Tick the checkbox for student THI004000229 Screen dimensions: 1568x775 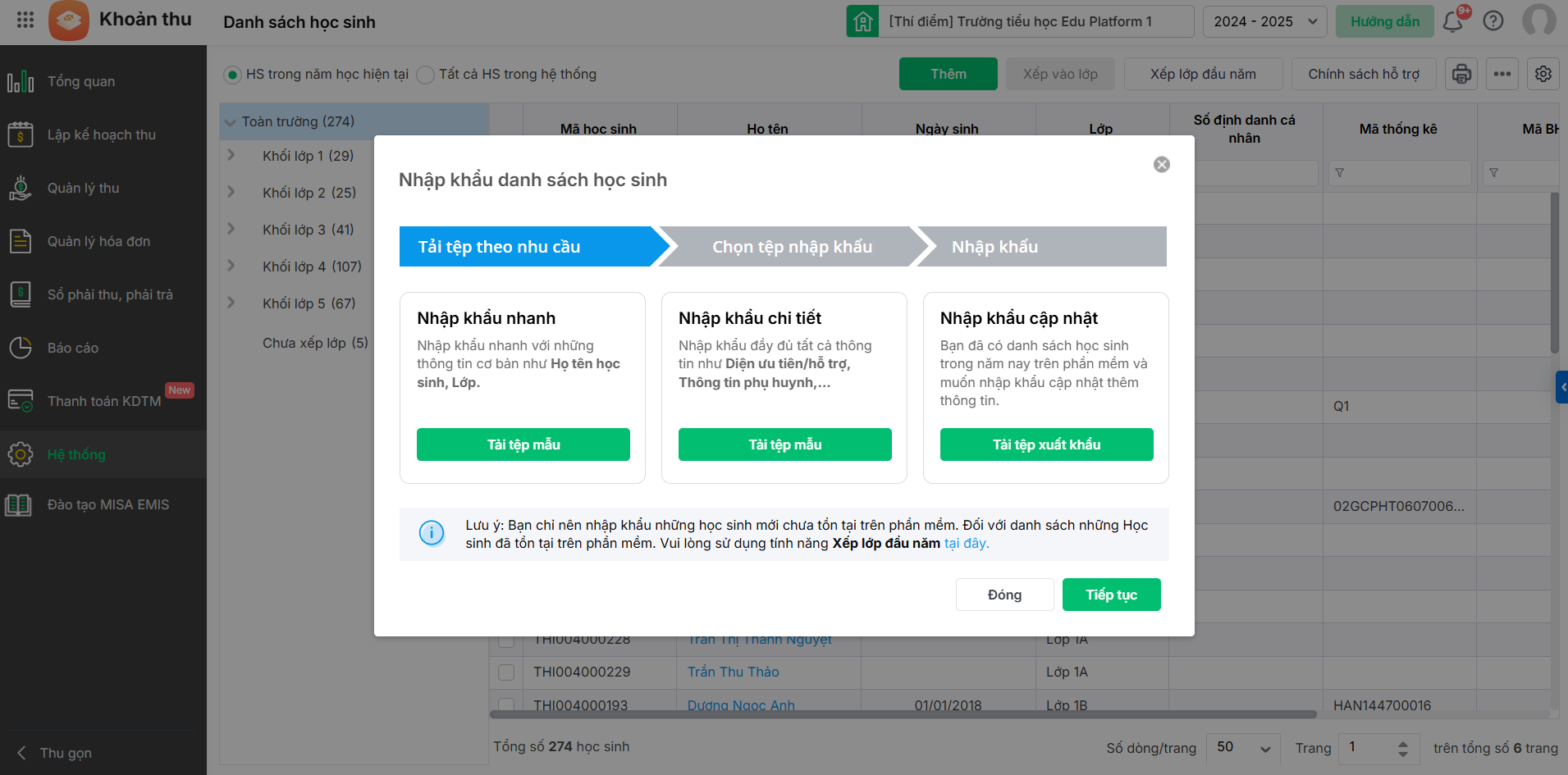click(x=506, y=672)
